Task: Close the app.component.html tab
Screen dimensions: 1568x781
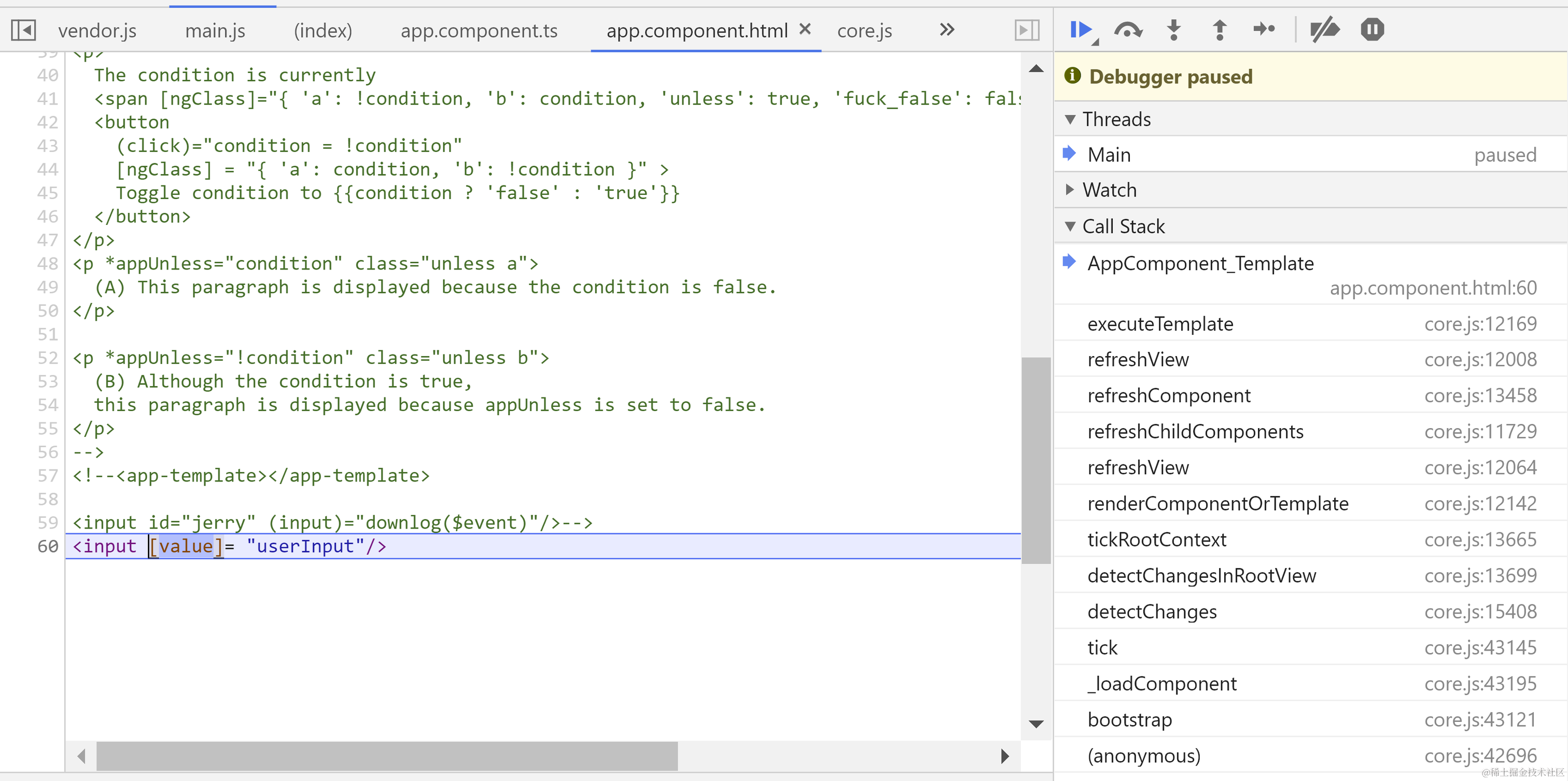Action: pos(805,29)
